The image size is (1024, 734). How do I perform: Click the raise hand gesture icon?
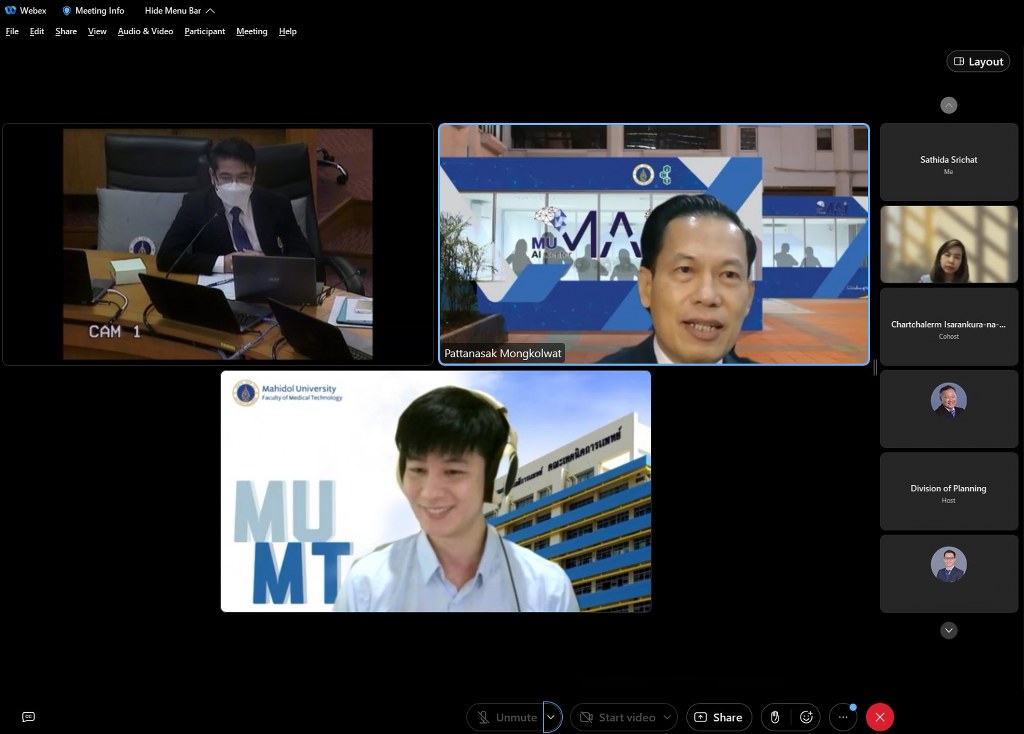(x=775, y=717)
